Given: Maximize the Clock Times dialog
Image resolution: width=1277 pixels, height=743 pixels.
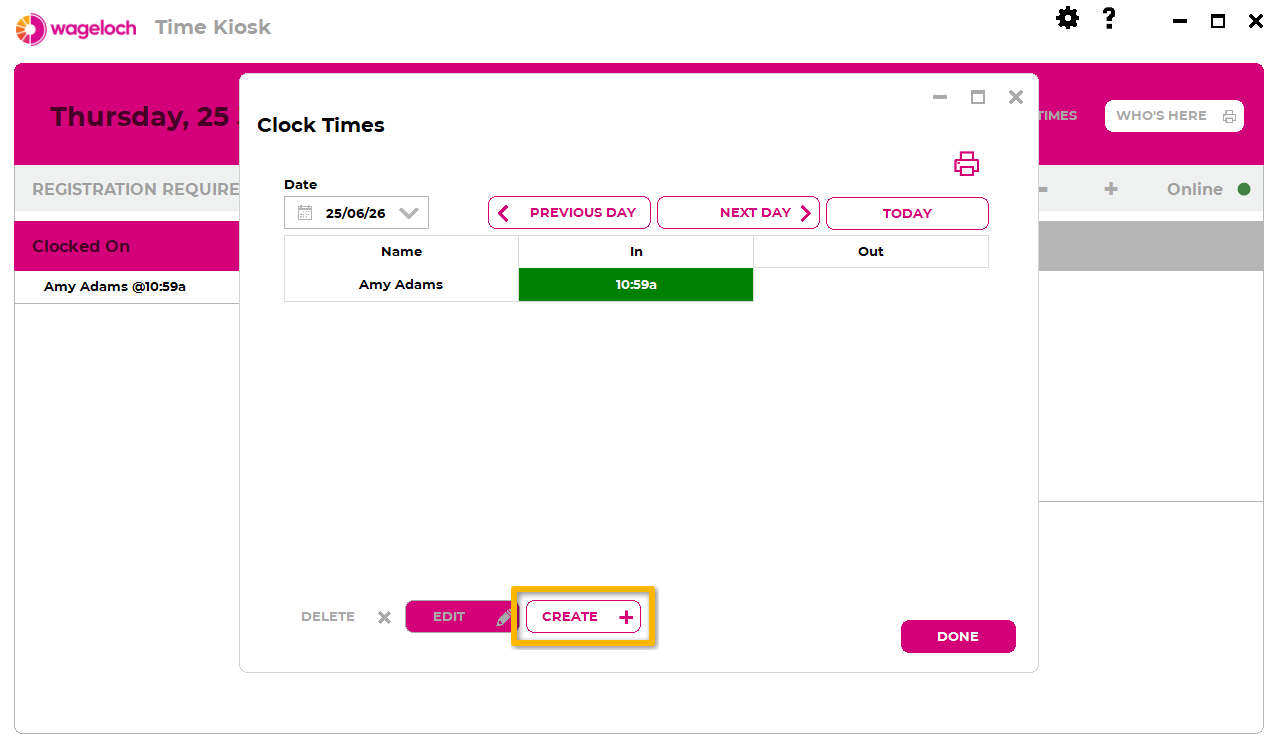Looking at the screenshot, I should (x=978, y=97).
